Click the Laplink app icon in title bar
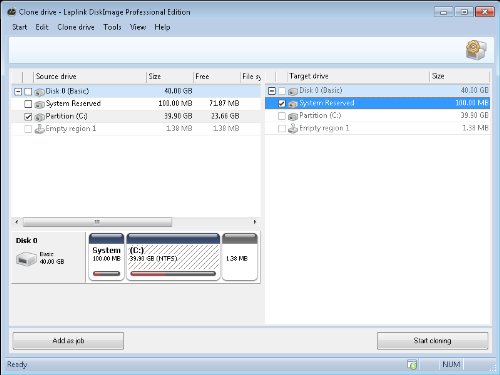This screenshot has width=500, height=375. tap(12, 12)
